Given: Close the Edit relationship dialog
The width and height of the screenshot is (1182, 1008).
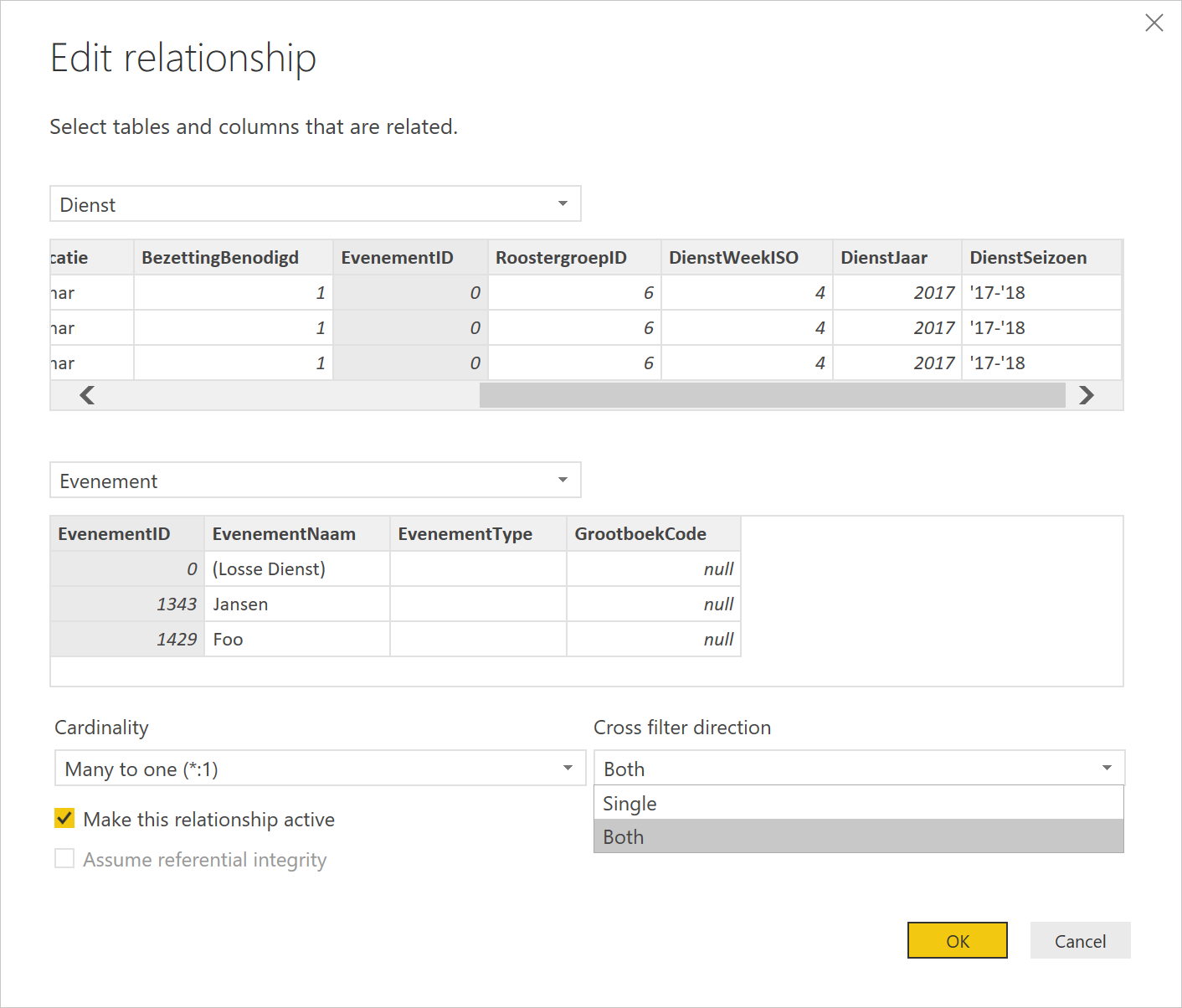Looking at the screenshot, I should (1154, 23).
